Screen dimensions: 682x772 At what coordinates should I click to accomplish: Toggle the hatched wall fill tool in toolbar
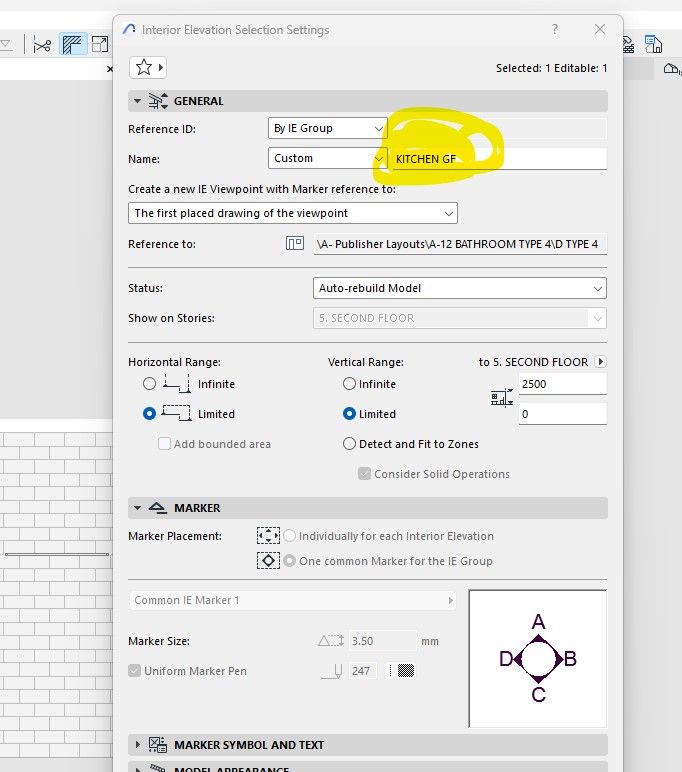click(x=73, y=44)
